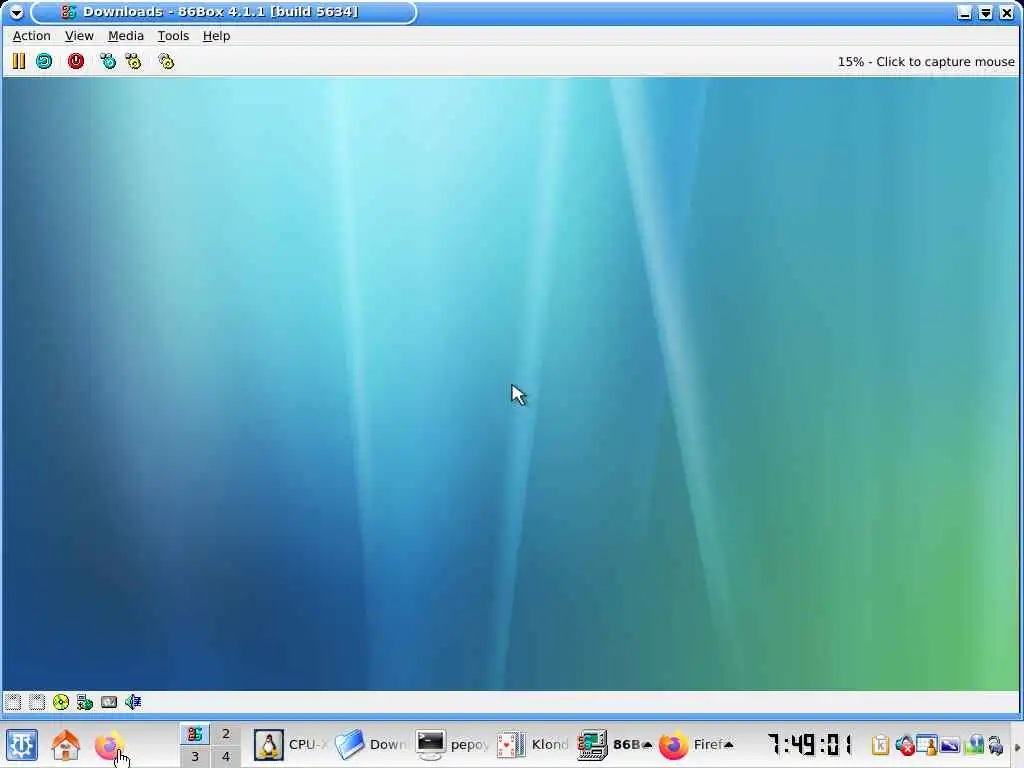Screen dimensions: 1024x768
Task: Expand hidden tray icons arrow
Action: [1017, 746]
